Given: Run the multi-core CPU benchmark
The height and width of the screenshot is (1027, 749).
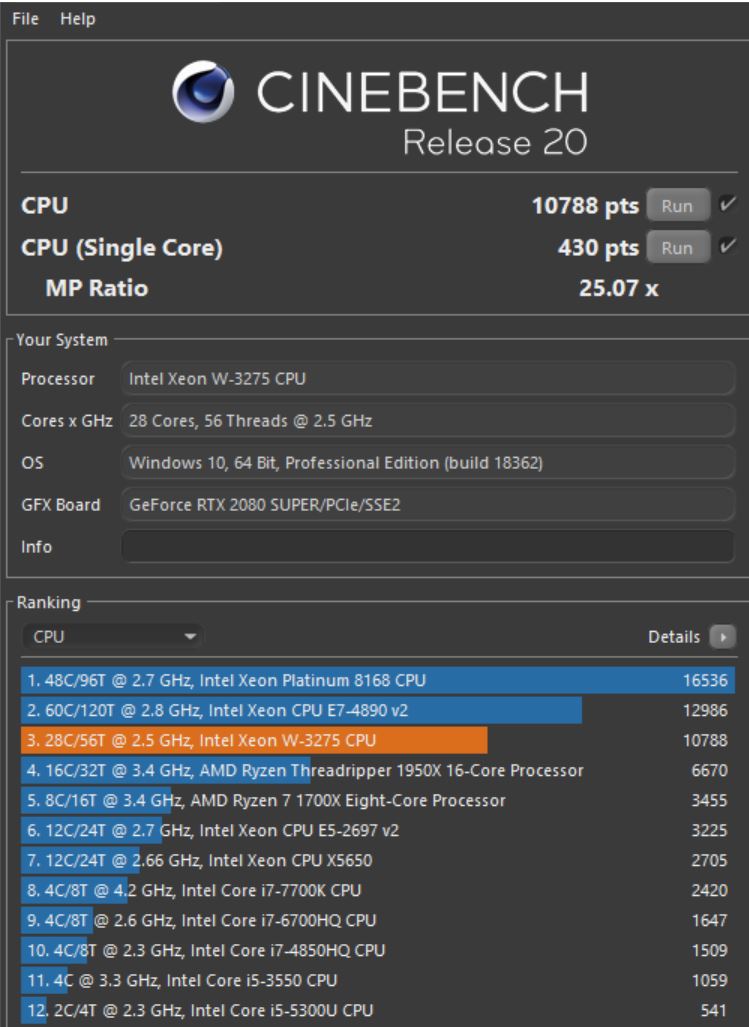Looking at the screenshot, I should (x=677, y=206).
